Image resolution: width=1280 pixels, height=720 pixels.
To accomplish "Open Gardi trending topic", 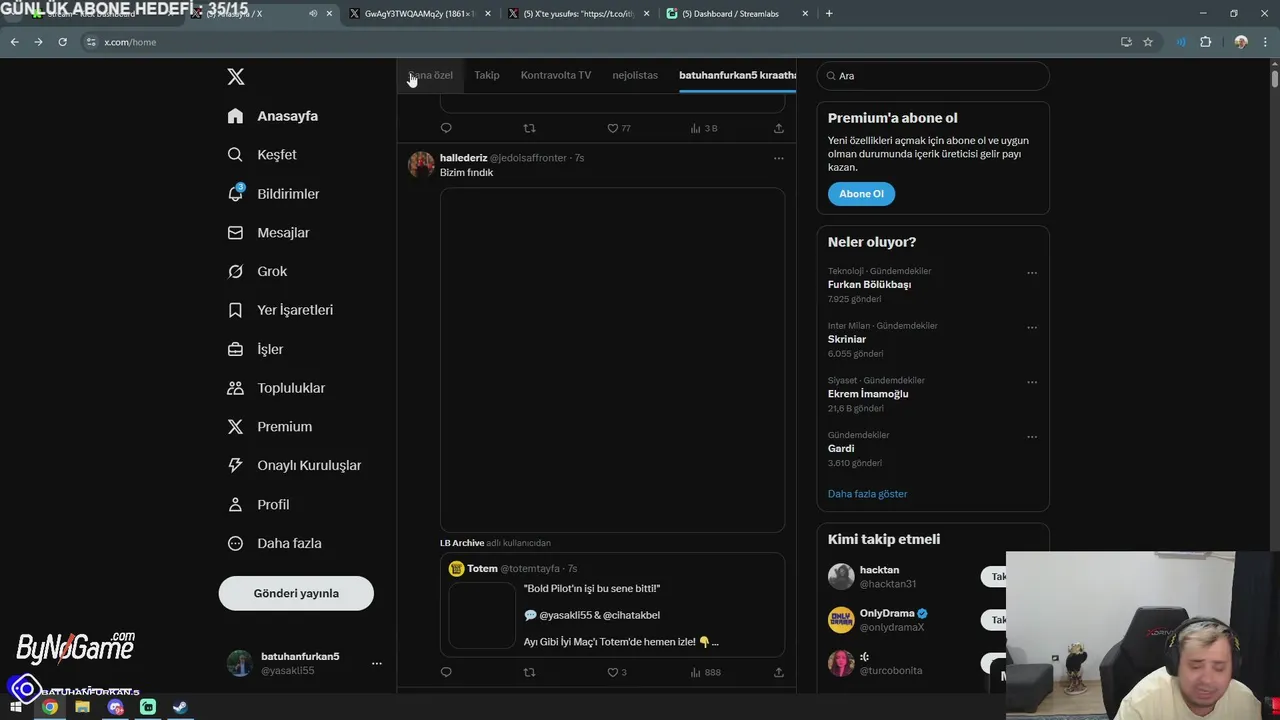I will tap(841, 448).
